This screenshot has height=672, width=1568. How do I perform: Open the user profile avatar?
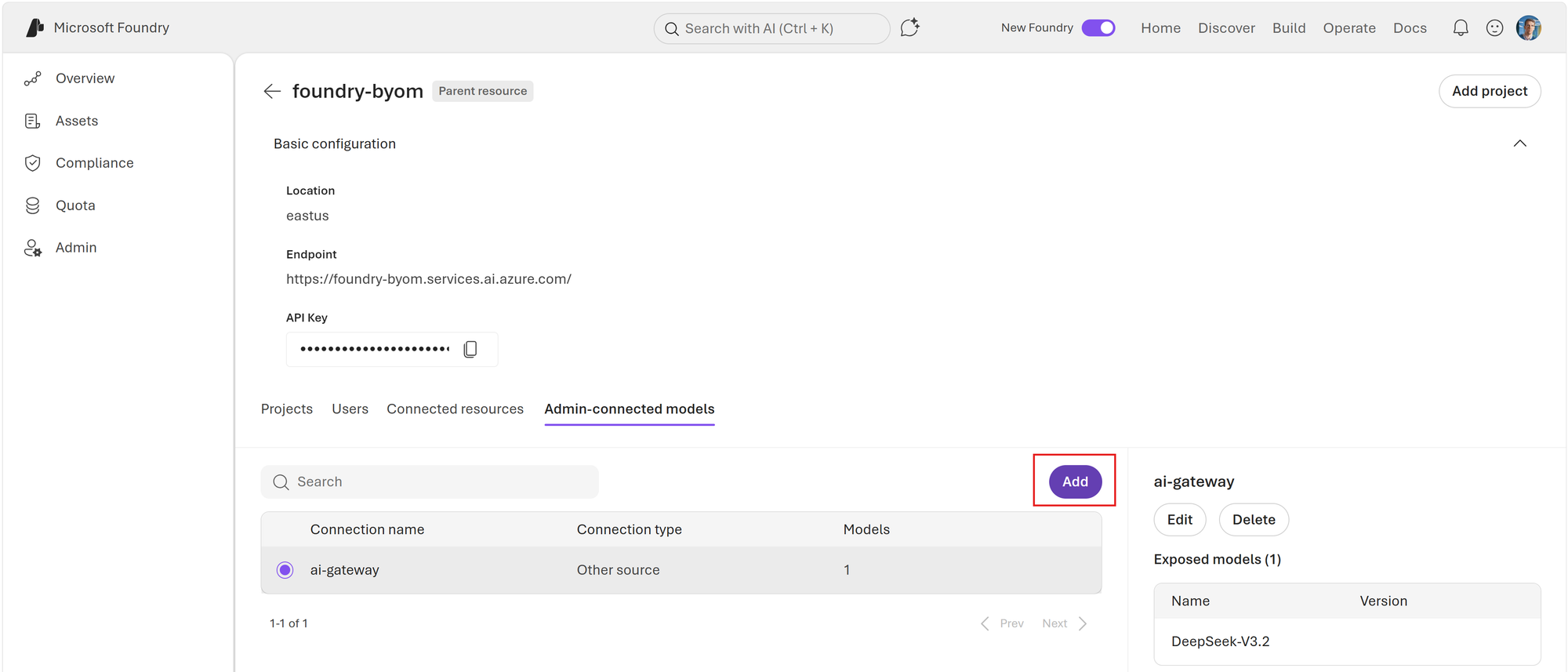[1528, 28]
